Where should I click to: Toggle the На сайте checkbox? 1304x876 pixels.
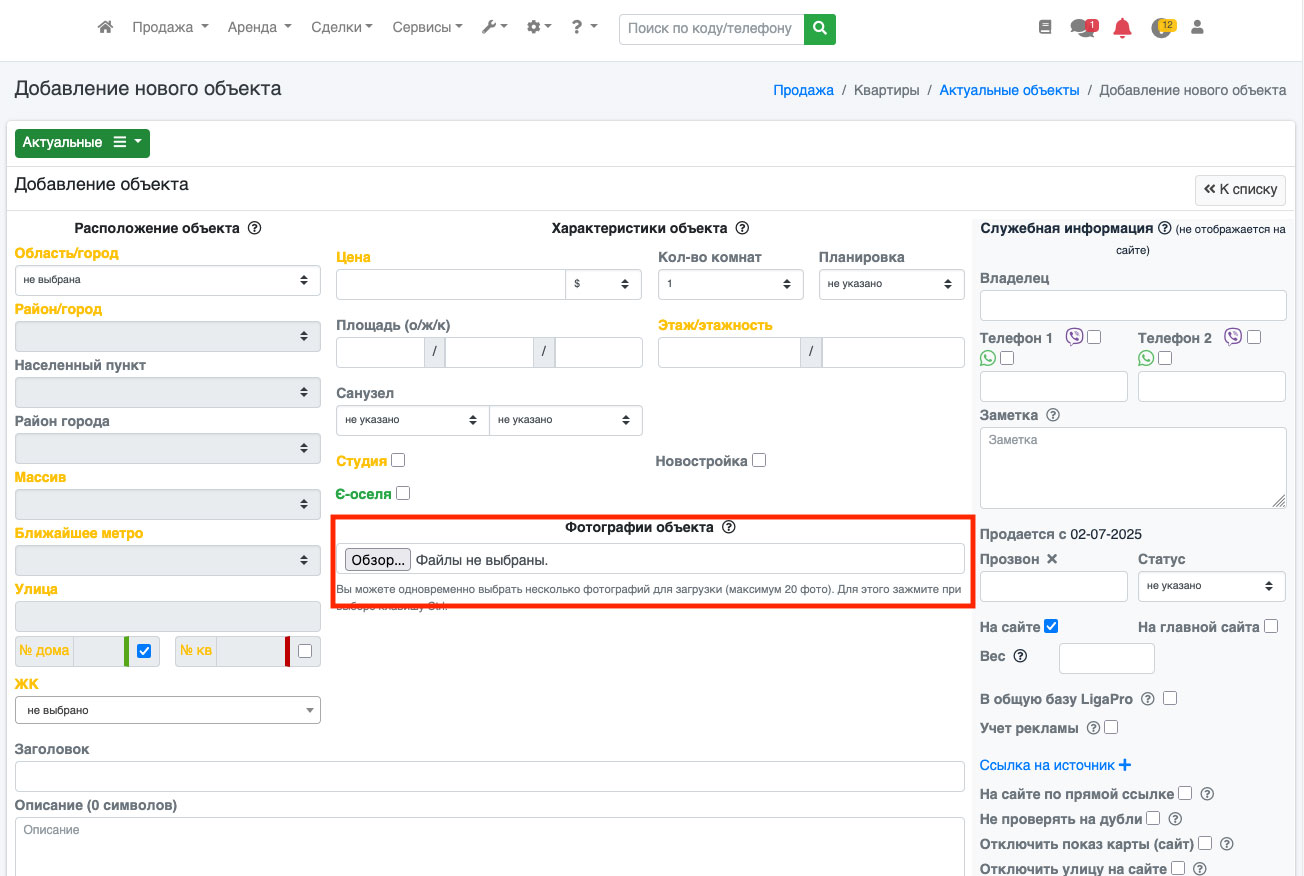tap(1050, 626)
